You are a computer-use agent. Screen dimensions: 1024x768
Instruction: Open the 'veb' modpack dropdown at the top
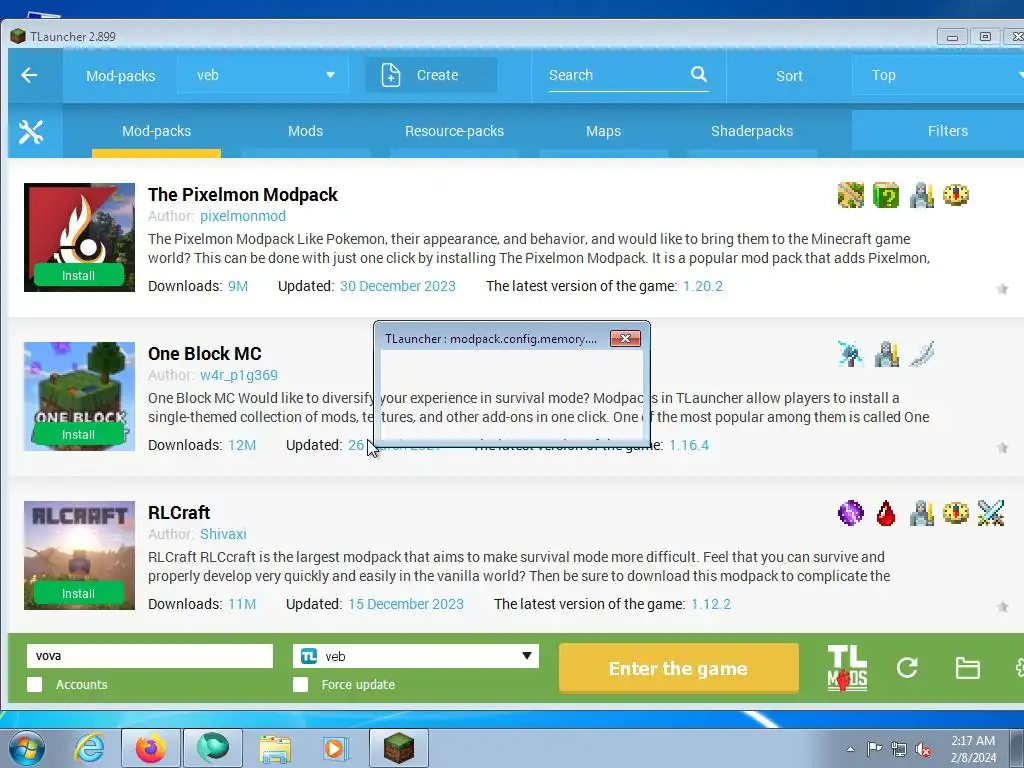(x=264, y=75)
